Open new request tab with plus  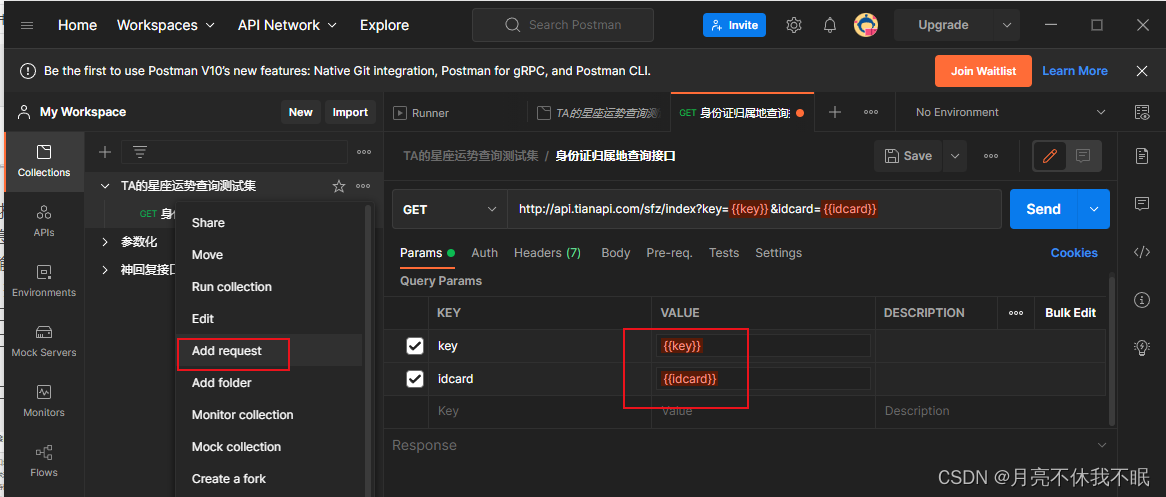835,112
